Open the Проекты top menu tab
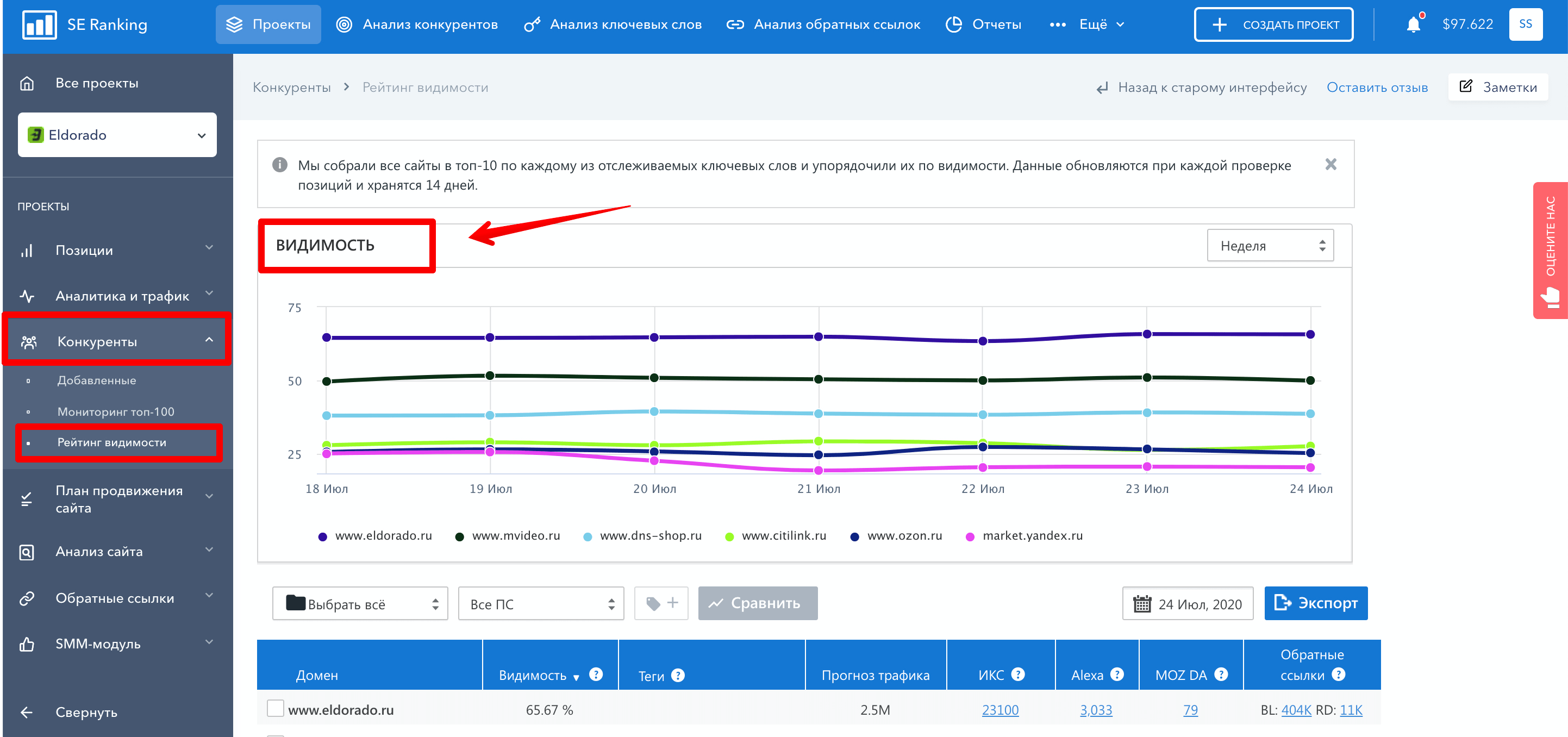Viewport: 1568px width, 737px height. [268, 24]
